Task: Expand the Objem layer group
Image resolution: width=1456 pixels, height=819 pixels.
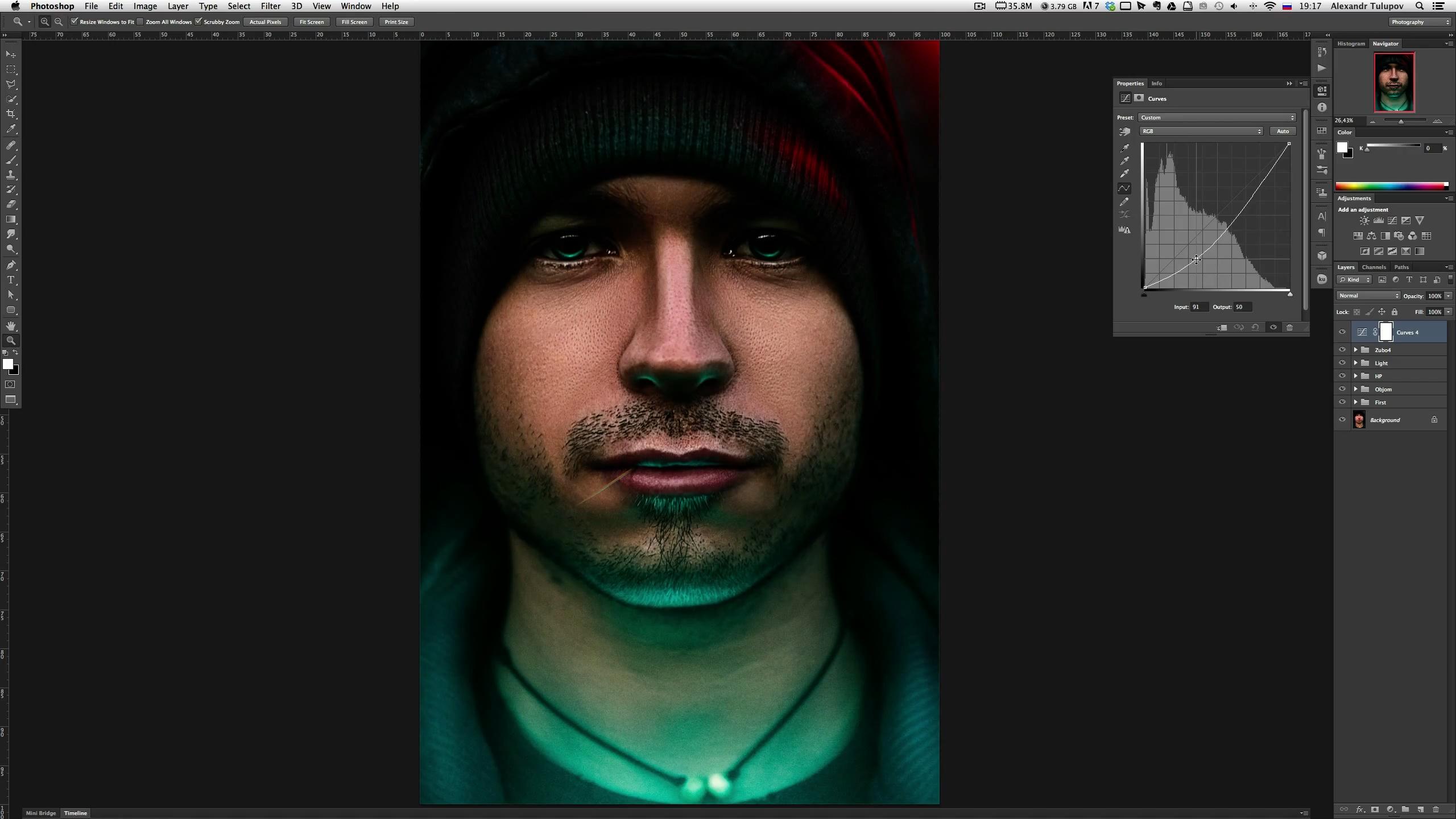Action: (1356, 388)
